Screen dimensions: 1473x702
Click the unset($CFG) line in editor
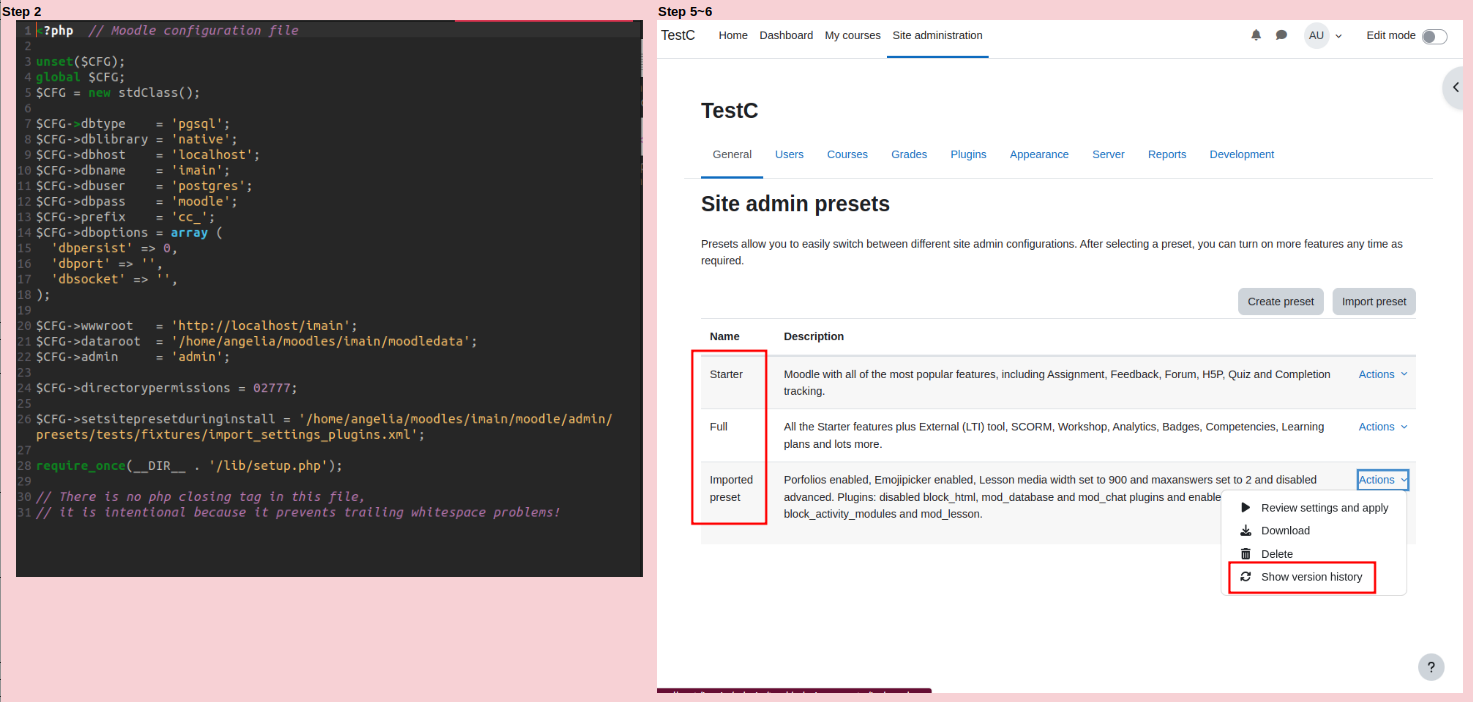click(x=81, y=62)
